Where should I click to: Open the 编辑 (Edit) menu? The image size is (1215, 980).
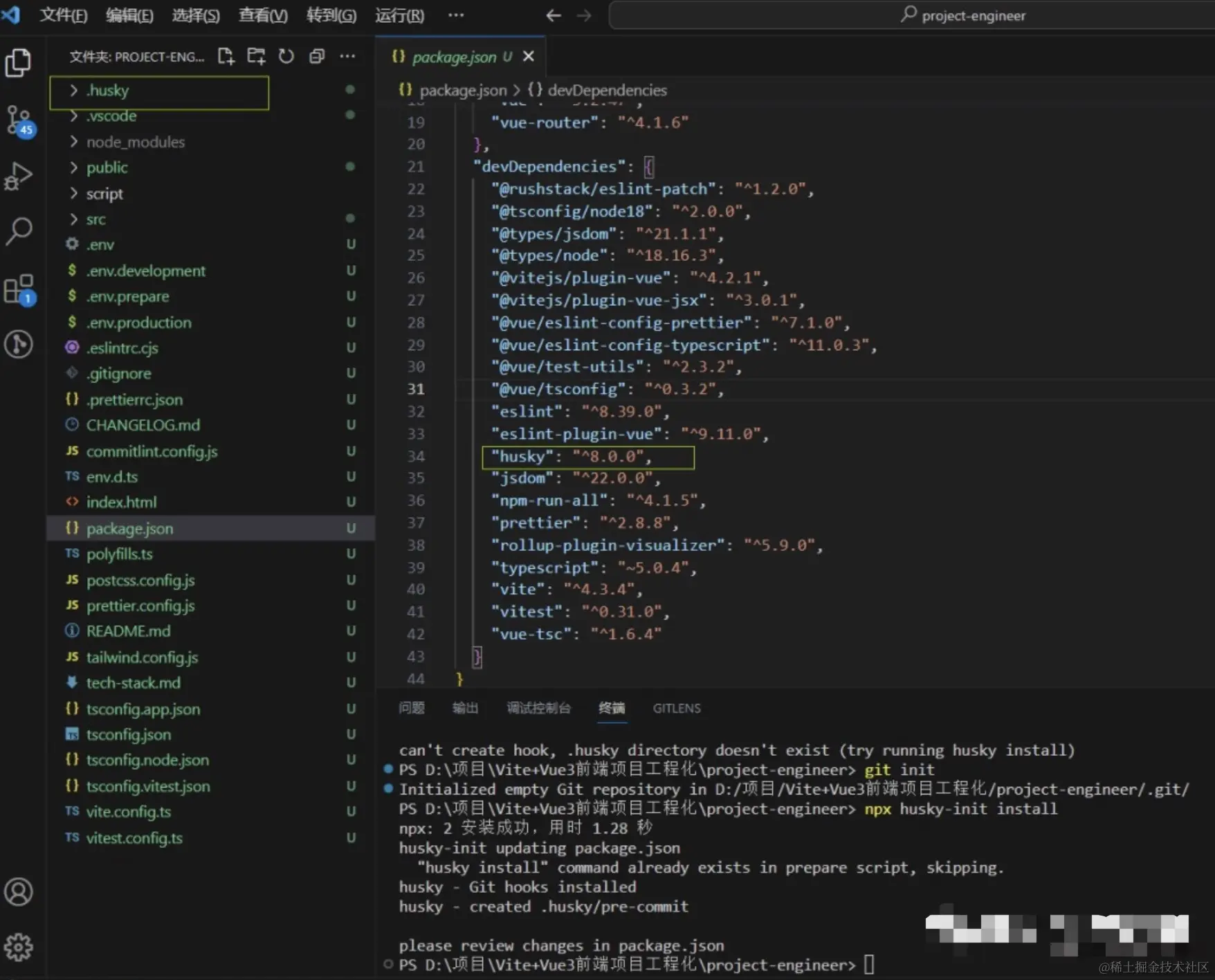coord(129,15)
